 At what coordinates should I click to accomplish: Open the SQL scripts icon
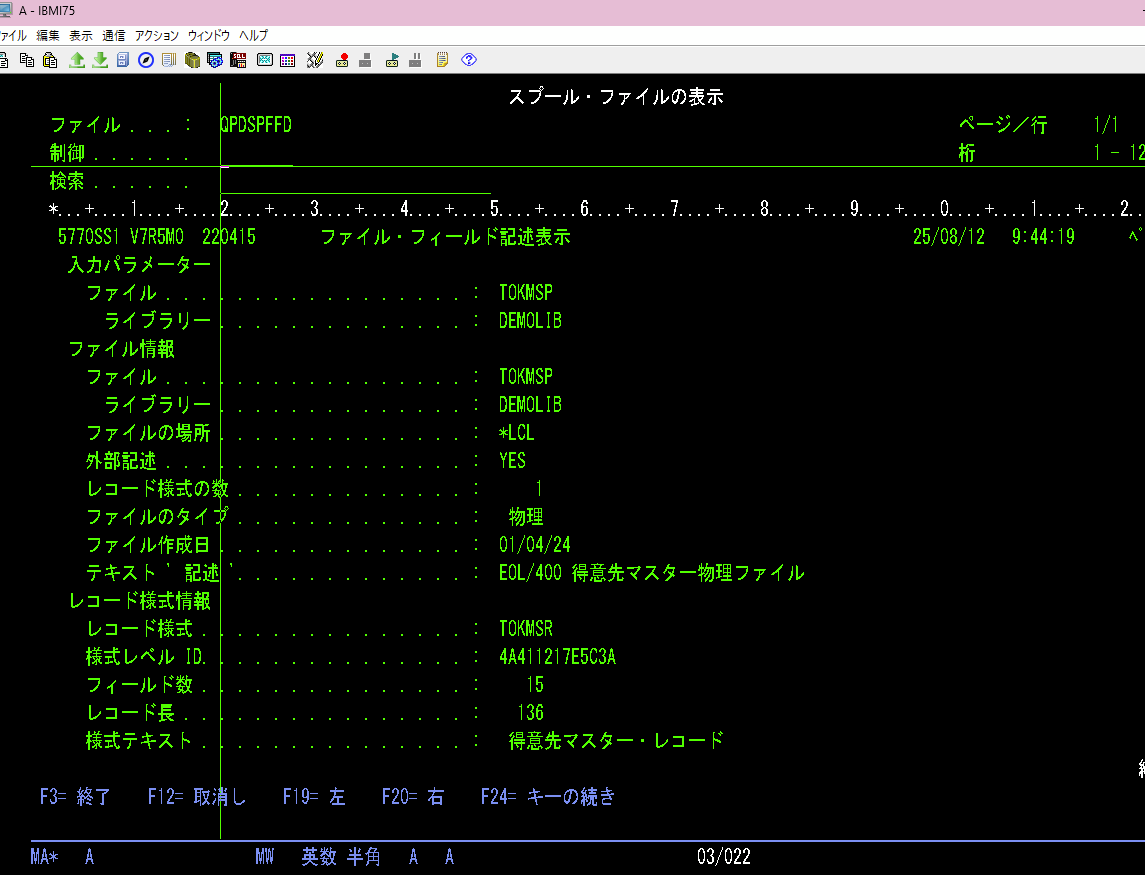pos(238,60)
